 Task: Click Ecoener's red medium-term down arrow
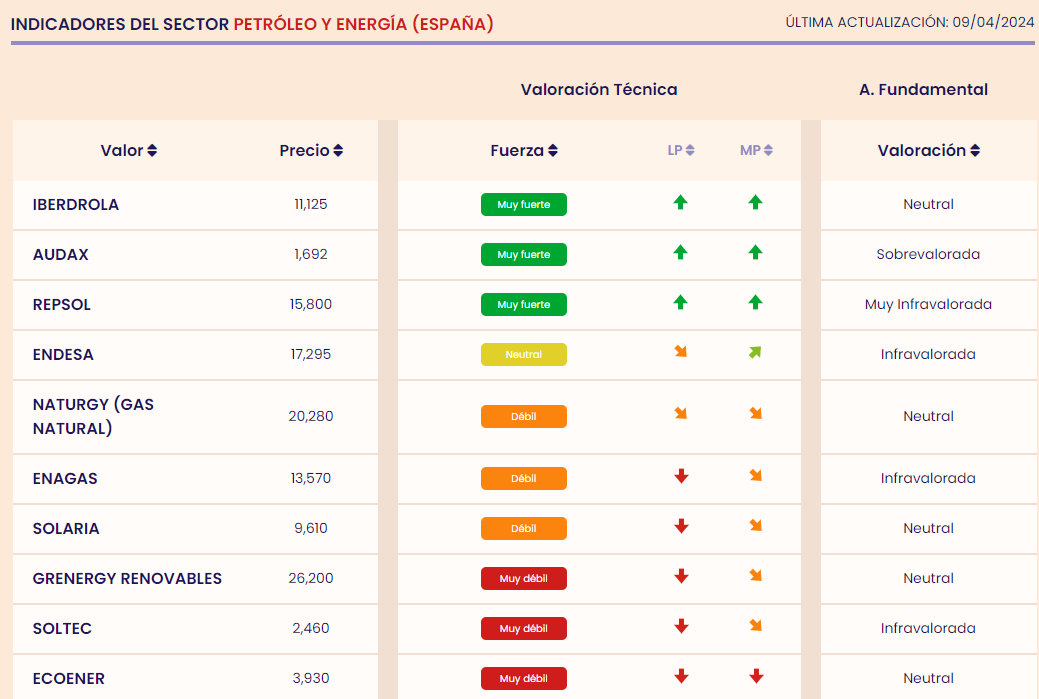756,677
